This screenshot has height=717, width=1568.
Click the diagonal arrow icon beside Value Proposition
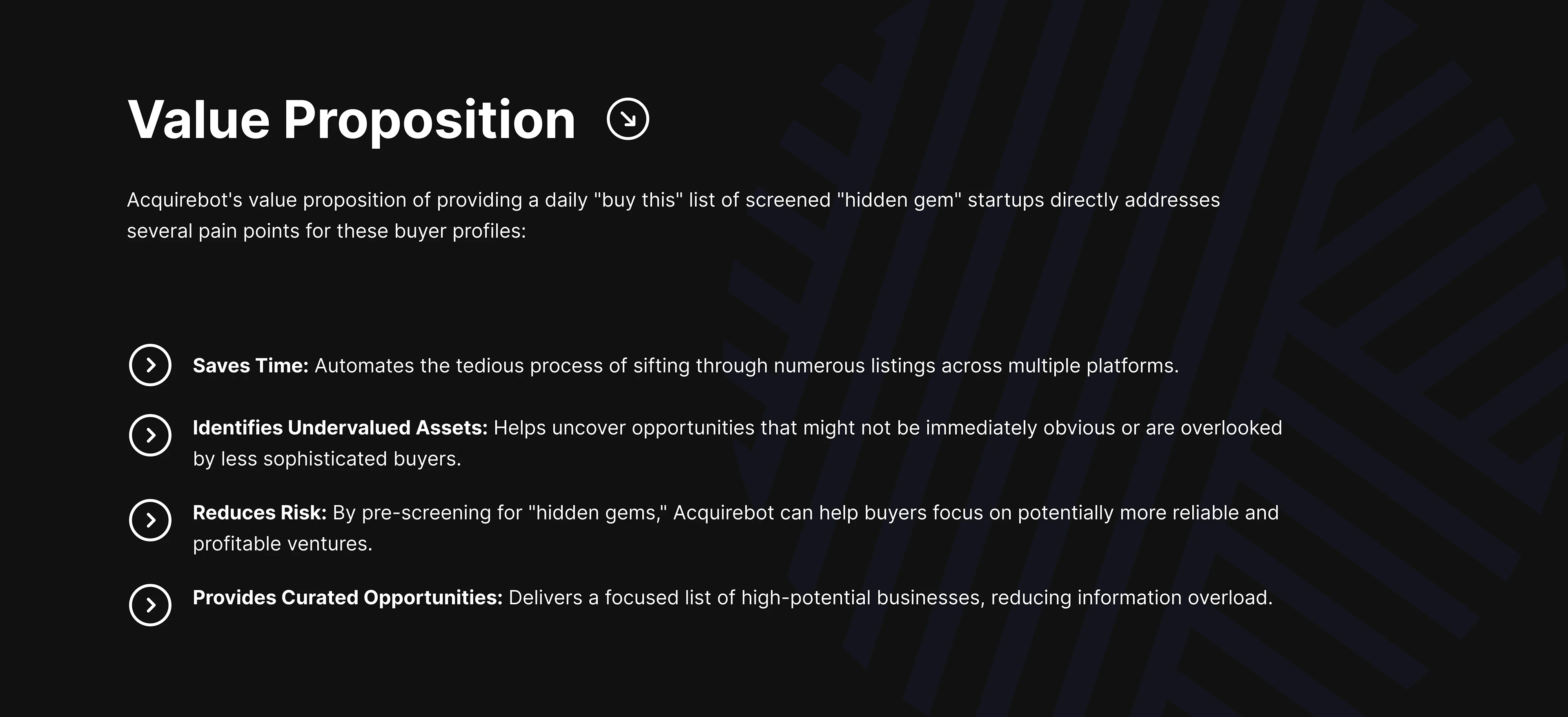pos(628,119)
